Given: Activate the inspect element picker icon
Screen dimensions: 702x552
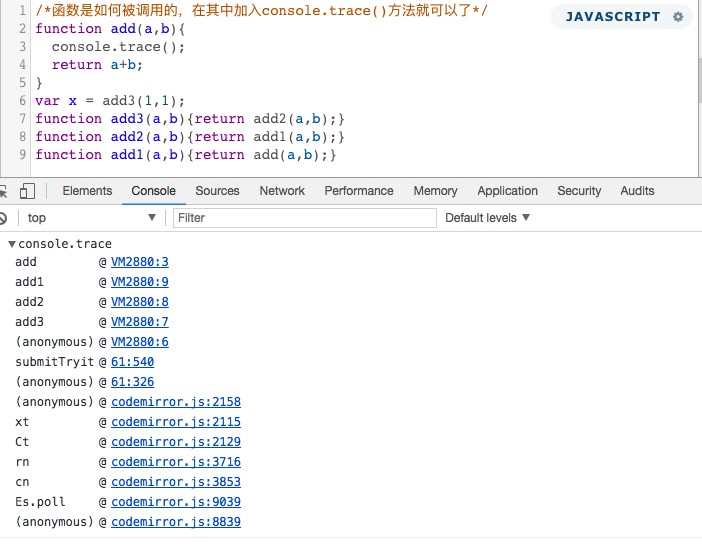Looking at the screenshot, I should [x=4, y=191].
